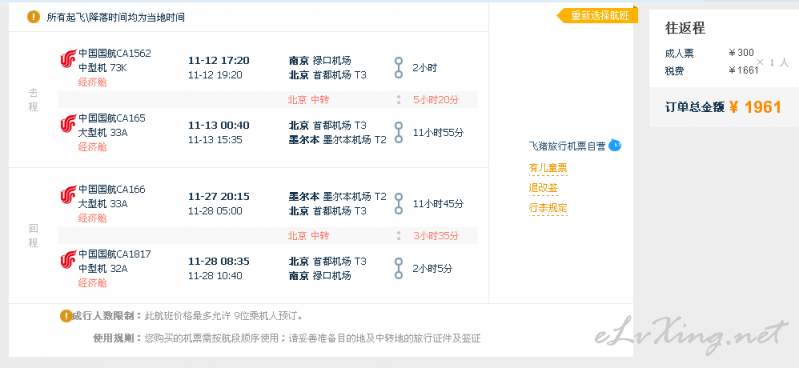Click route connector icon beside 2小时5分
This screenshot has width=799, height=368.
point(399,269)
